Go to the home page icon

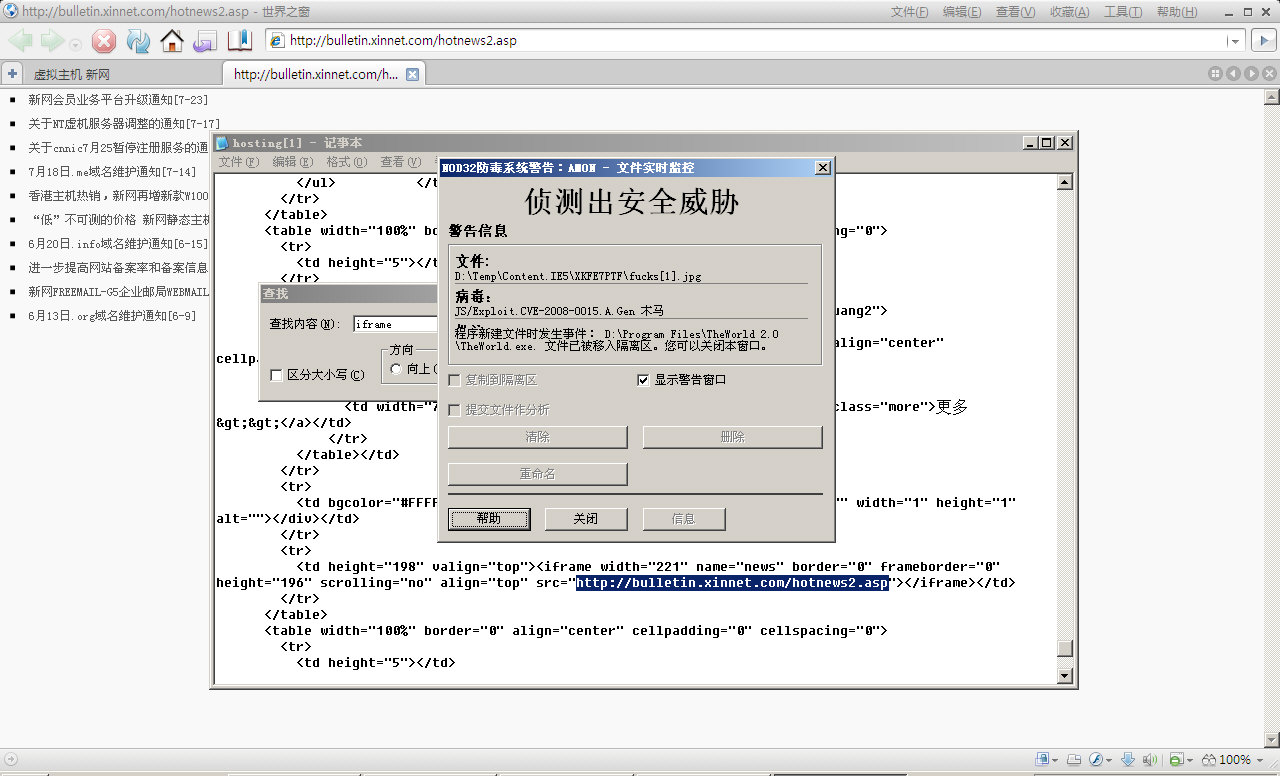172,41
